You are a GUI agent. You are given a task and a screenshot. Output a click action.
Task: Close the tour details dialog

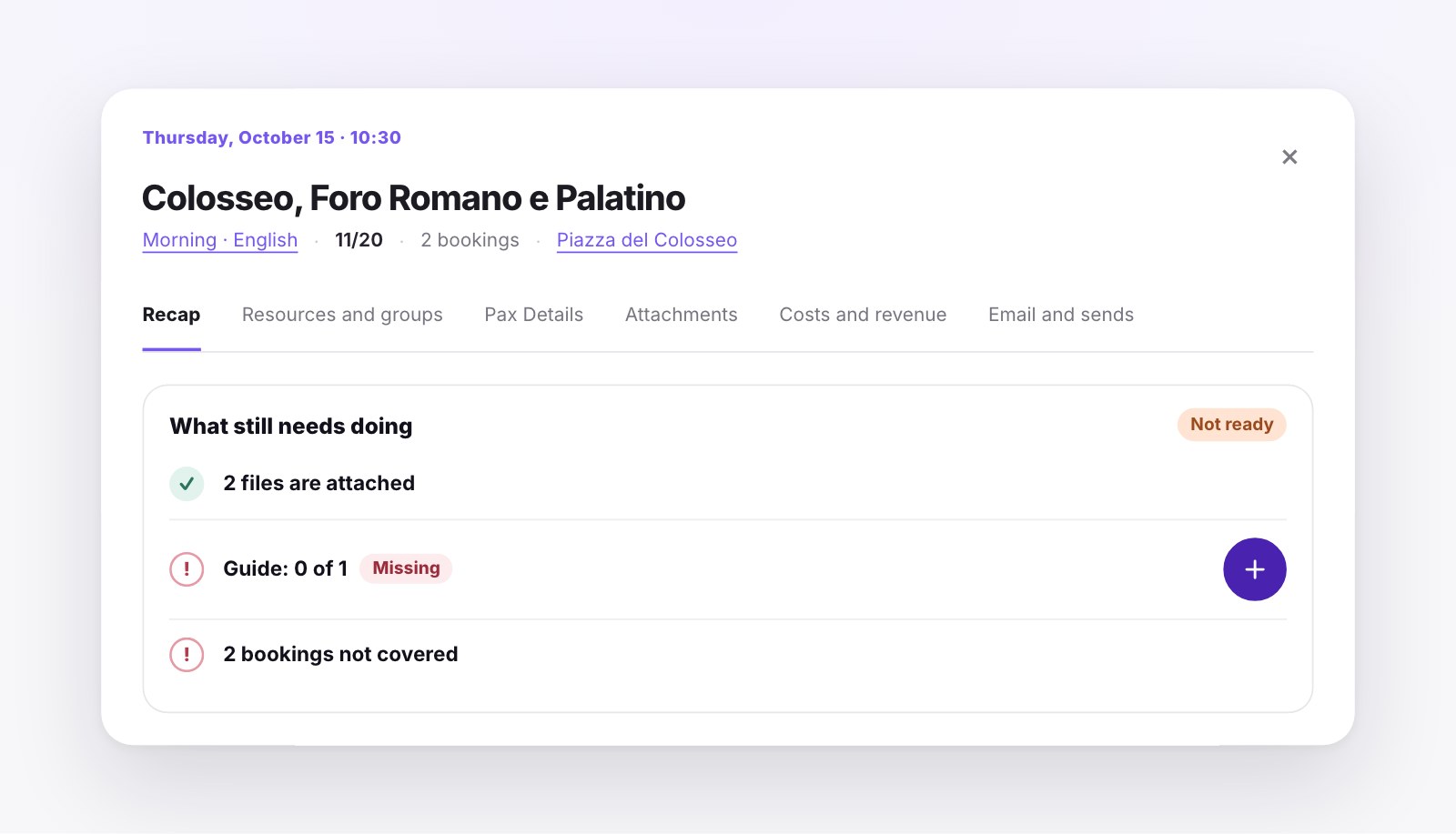[x=1289, y=157]
